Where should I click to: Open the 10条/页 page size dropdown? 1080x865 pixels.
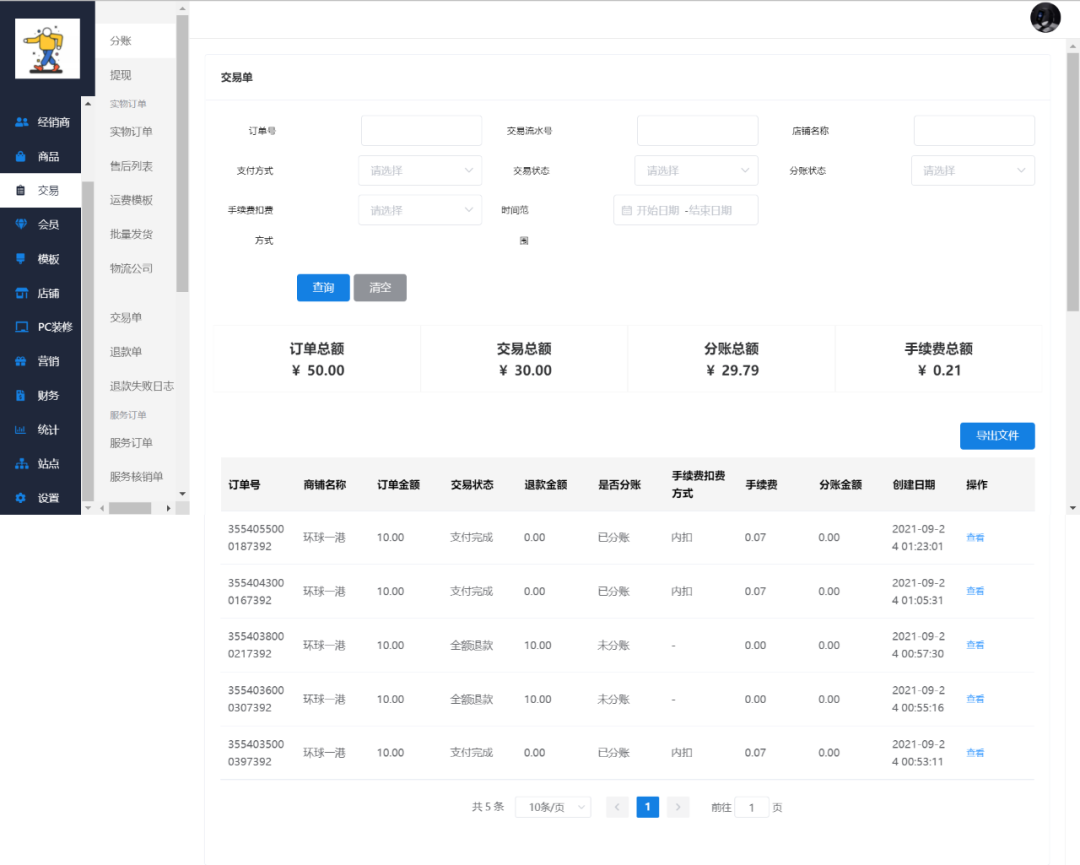pos(553,807)
